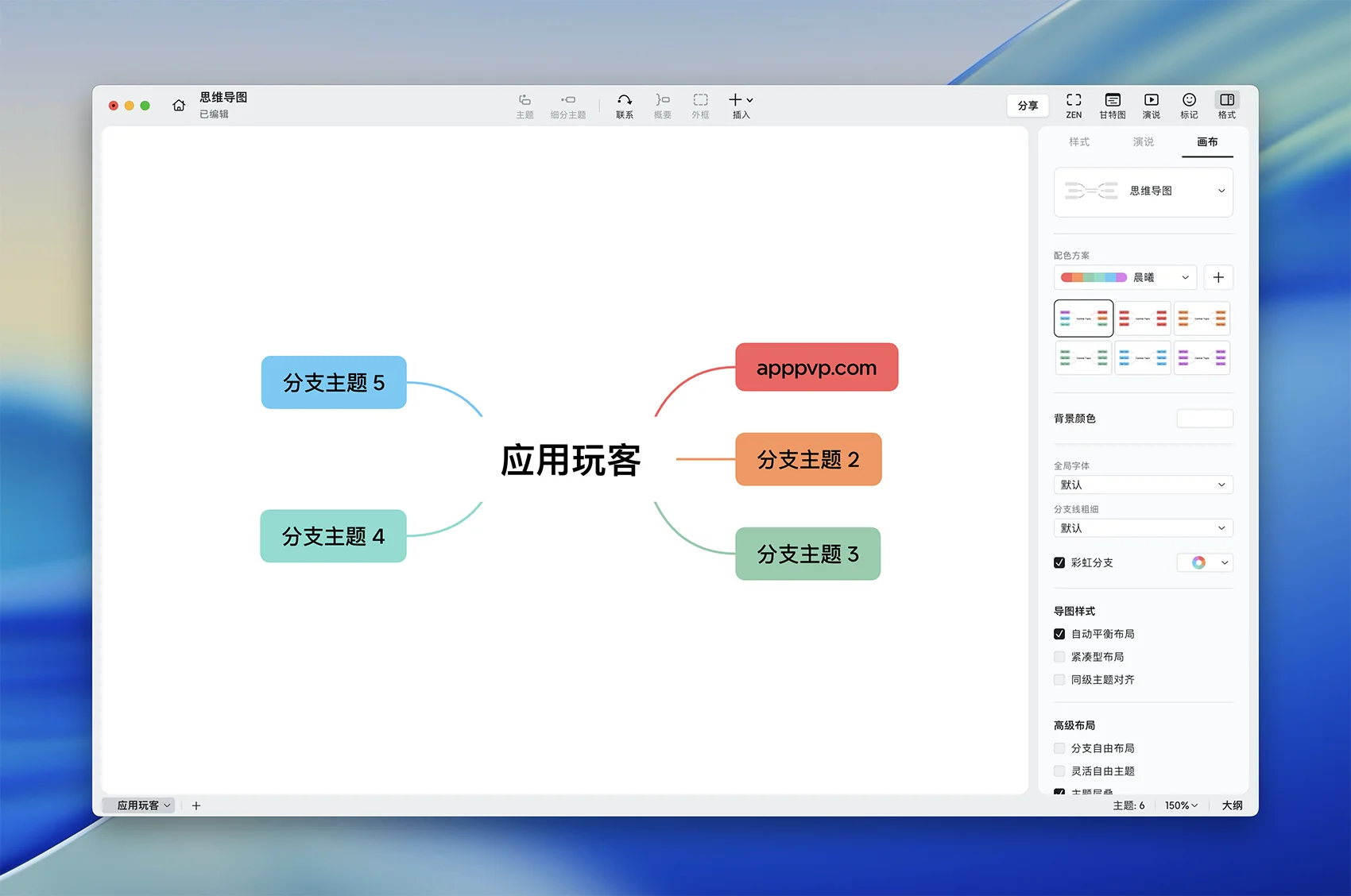This screenshot has width=1351, height=896.
Task: Start 演说 presentation mode
Action: tap(1151, 101)
